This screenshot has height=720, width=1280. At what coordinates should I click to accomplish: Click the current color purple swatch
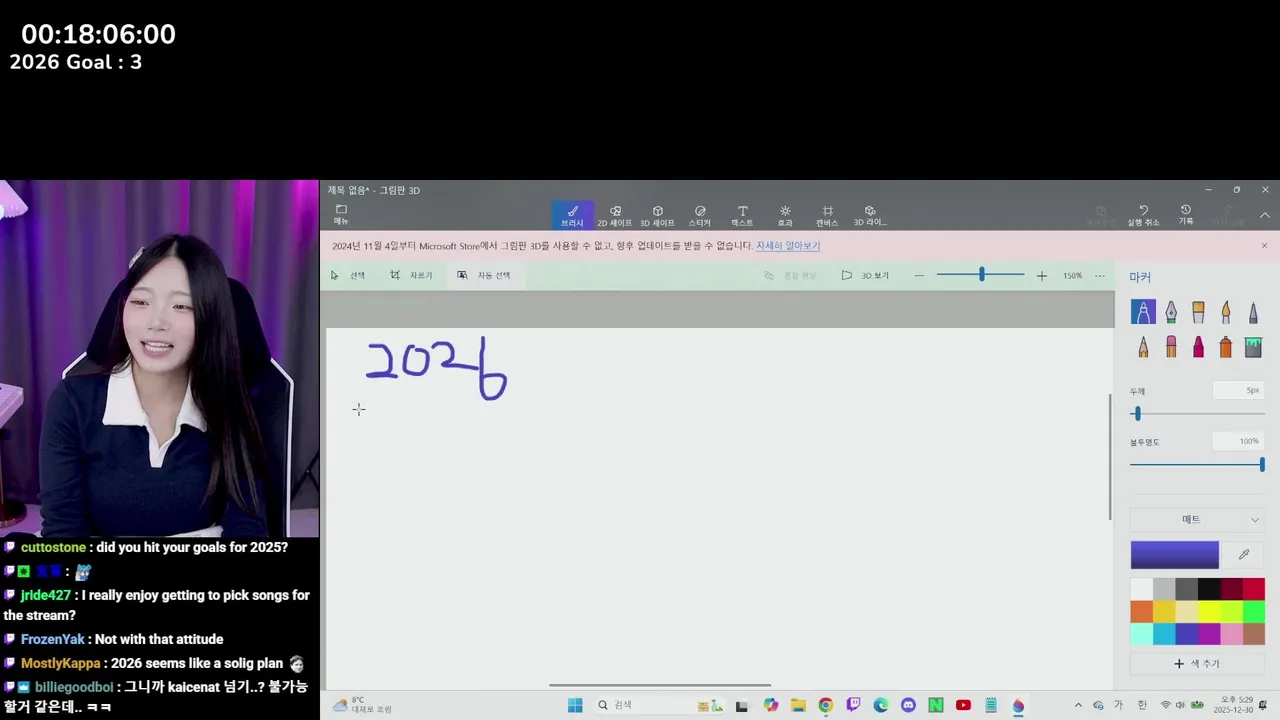tap(1175, 554)
